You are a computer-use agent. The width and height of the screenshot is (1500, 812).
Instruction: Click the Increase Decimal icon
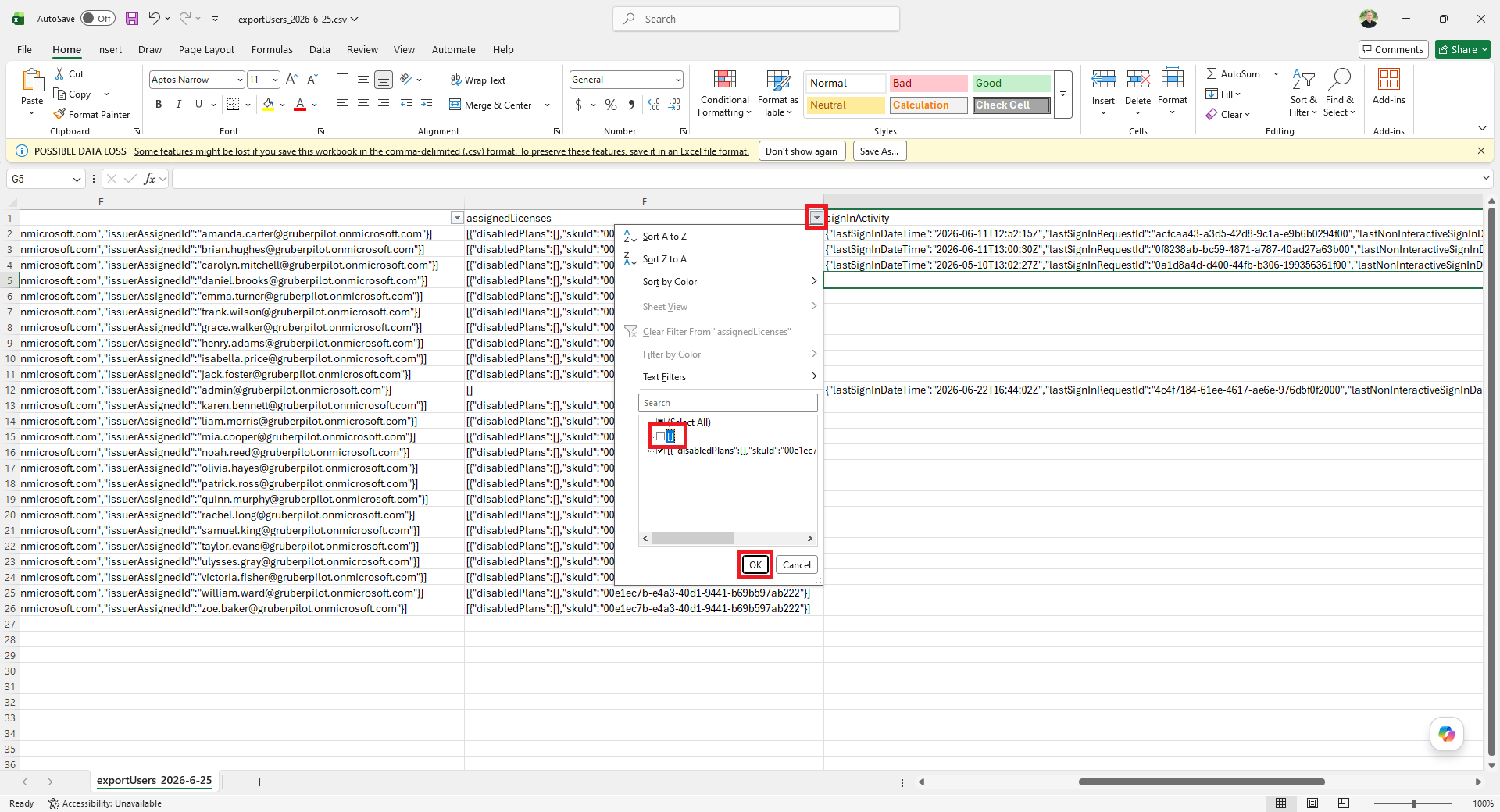[x=654, y=105]
